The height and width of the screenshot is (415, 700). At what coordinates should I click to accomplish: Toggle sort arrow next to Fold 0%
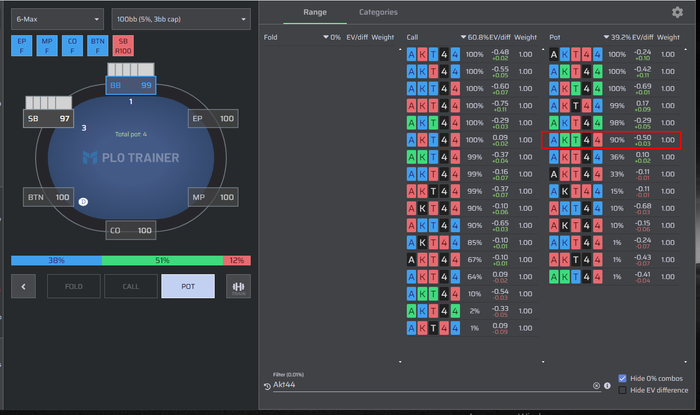[x=326, y=37]
